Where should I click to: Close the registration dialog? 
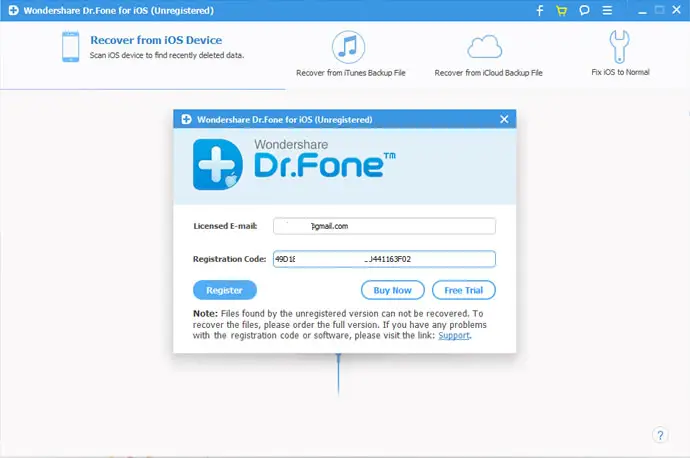tap(504, 119)
